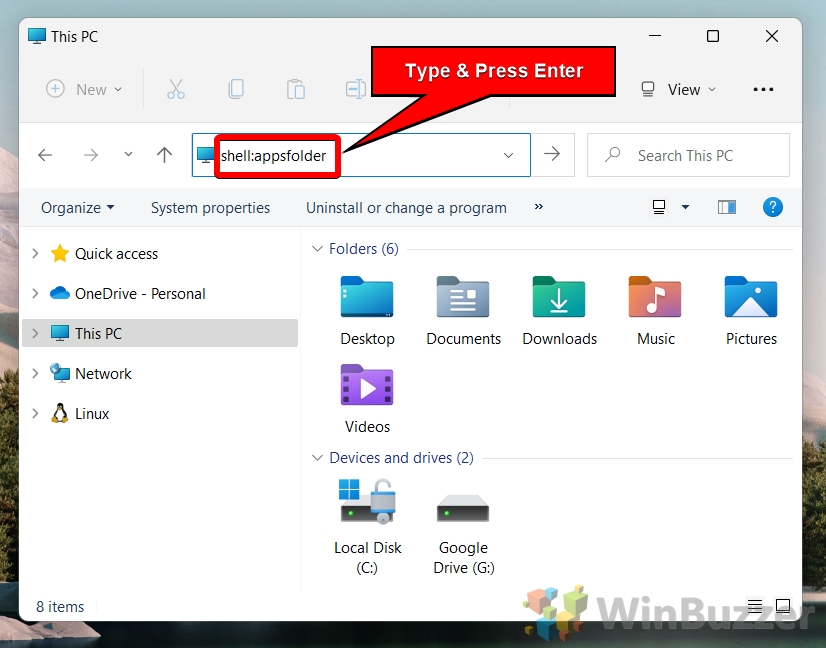Viewport: 826px width, 648px height.
Task: Click the Search This PC box
Action: tap(688, 155)
